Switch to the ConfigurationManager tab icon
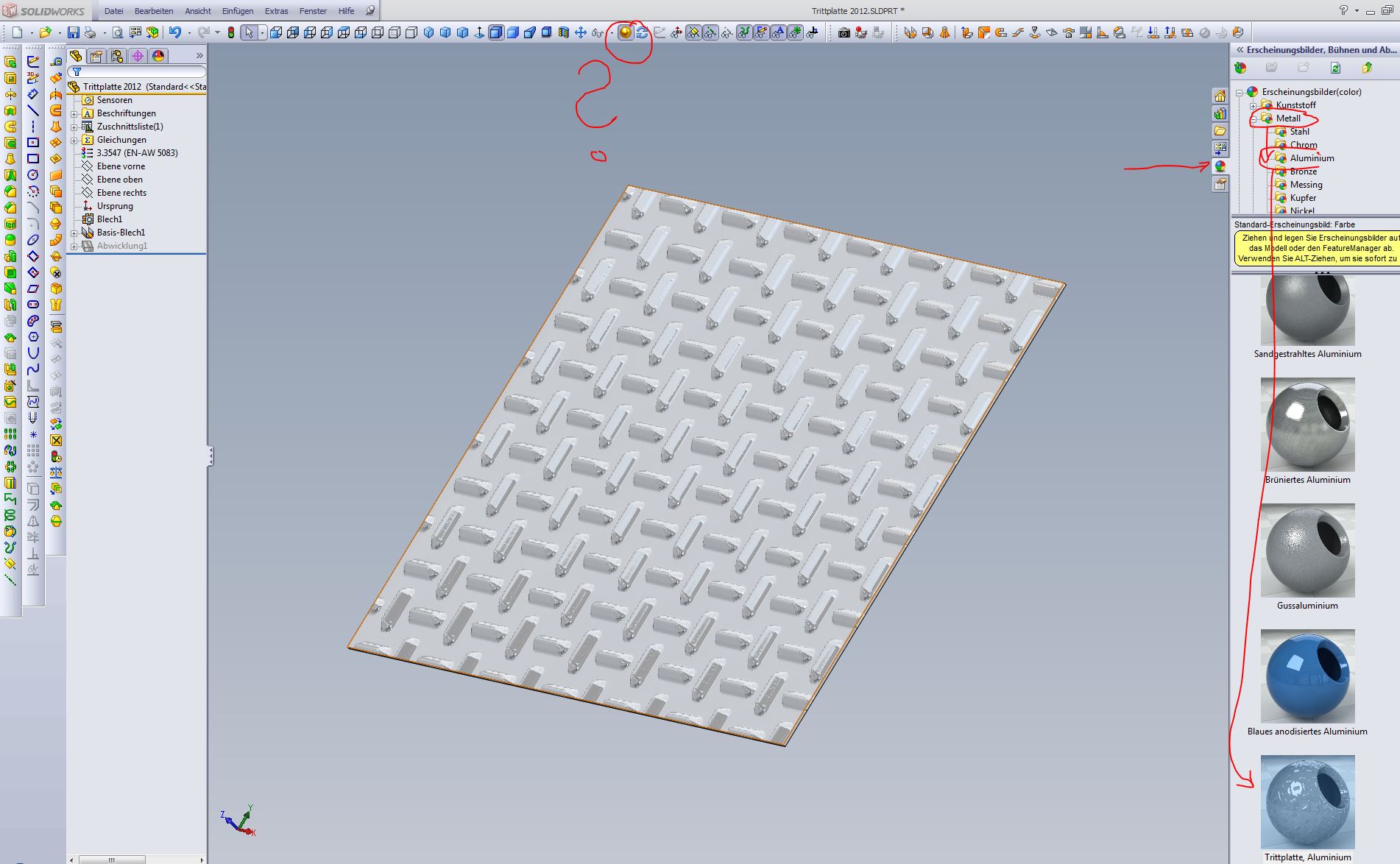This screenshot has height=864, width=1400. click(117, 56)
